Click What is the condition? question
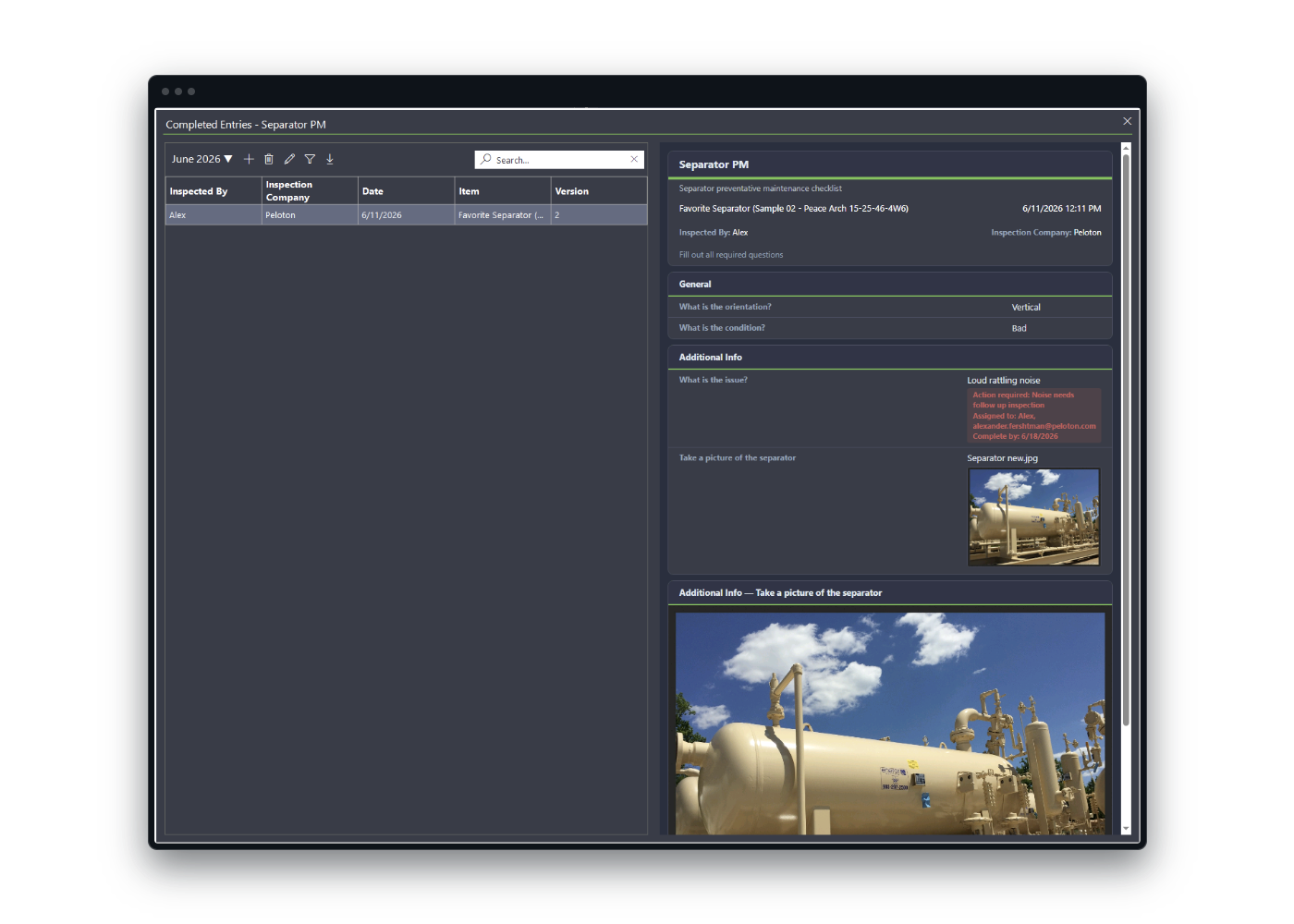 pyautogui.click(x=722, y=328)
